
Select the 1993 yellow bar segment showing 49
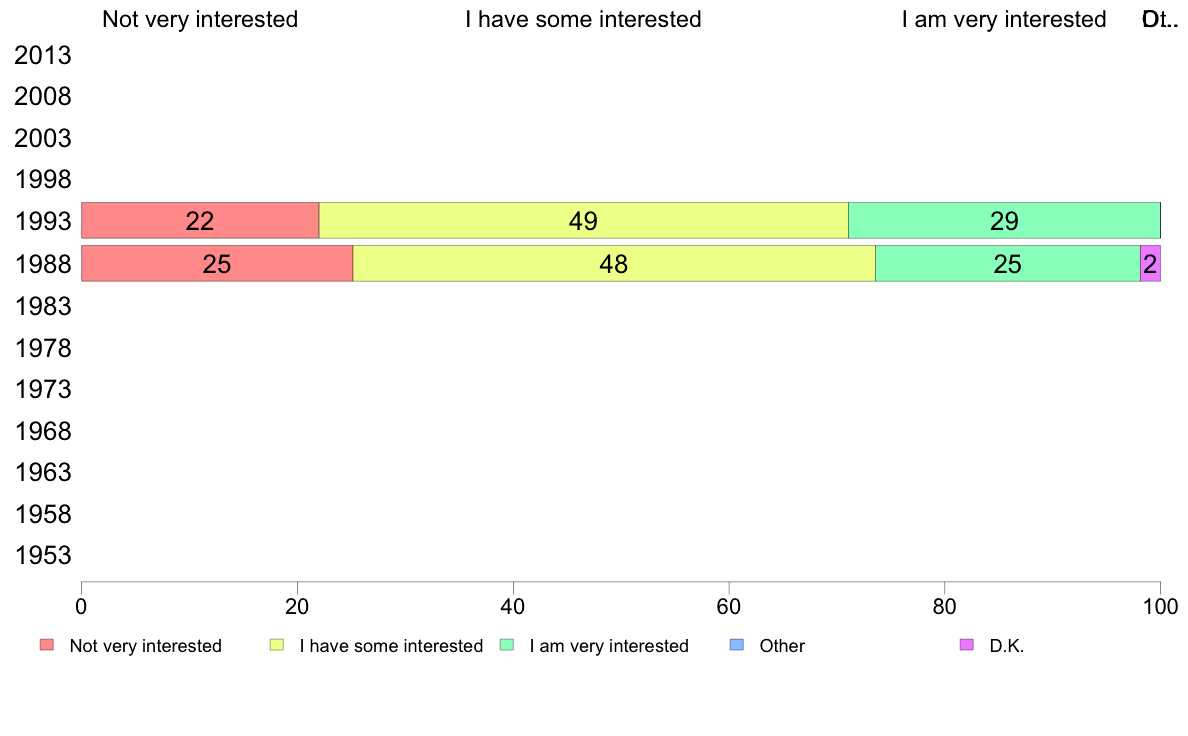(x=583, y=221)
